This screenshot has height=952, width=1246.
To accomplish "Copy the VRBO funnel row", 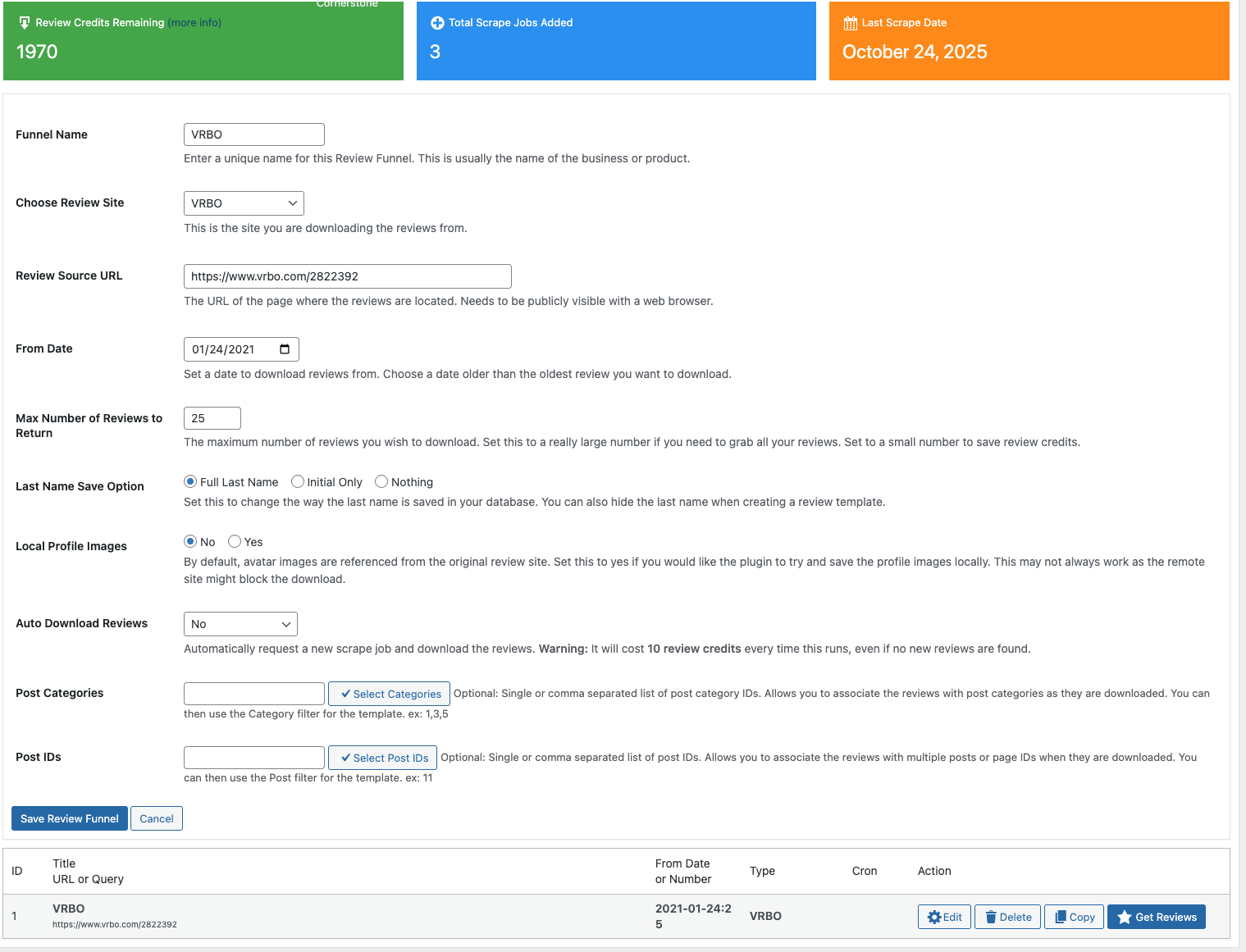I will 1074,917.
